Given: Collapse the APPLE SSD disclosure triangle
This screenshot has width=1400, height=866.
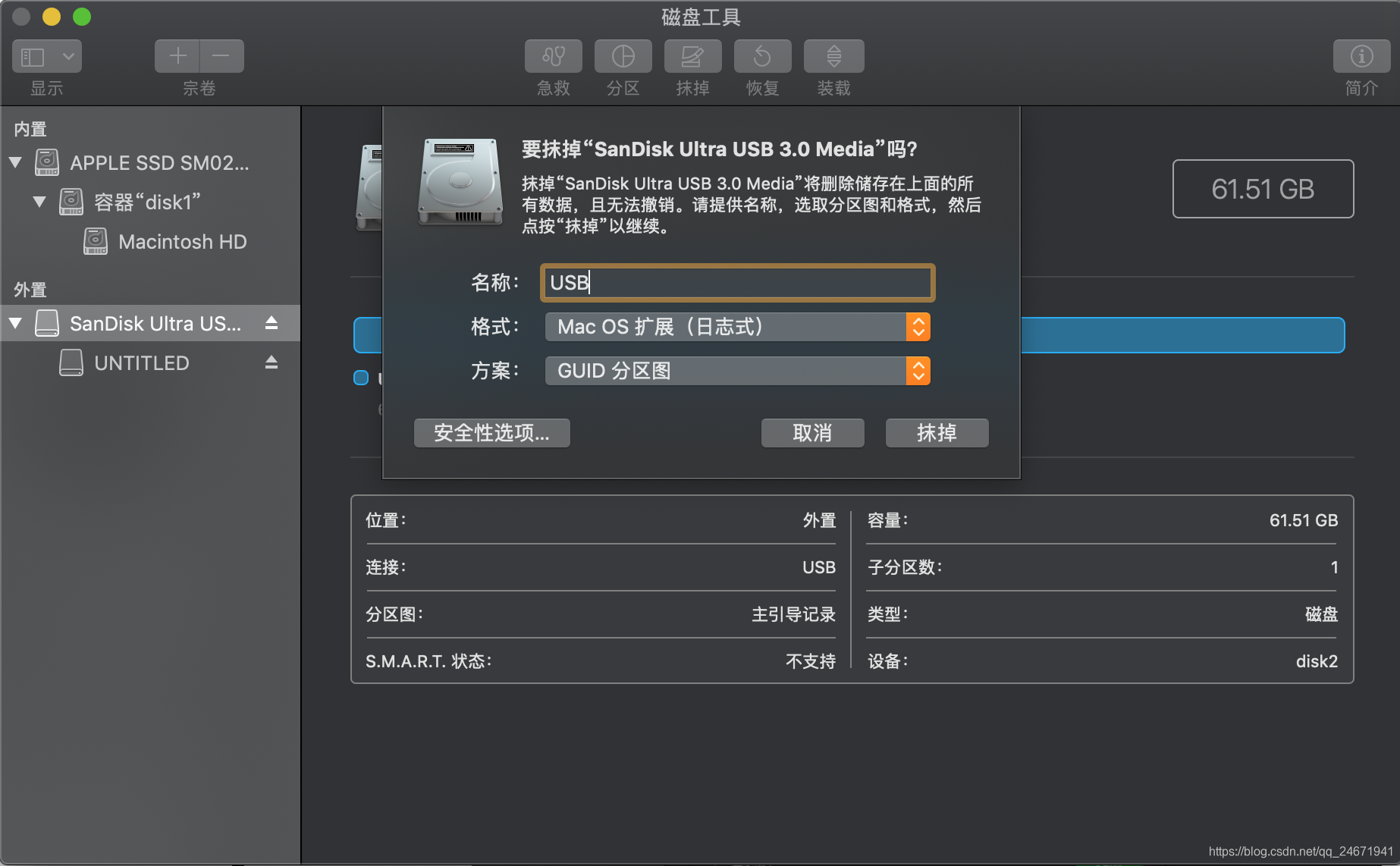Looking at the screenshot, I should click(x=15, y=162).
